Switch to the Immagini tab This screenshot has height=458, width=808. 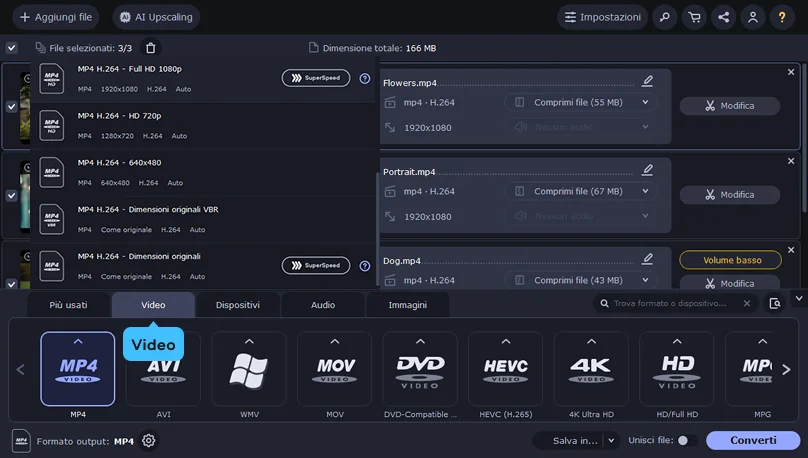click(408, 305)
